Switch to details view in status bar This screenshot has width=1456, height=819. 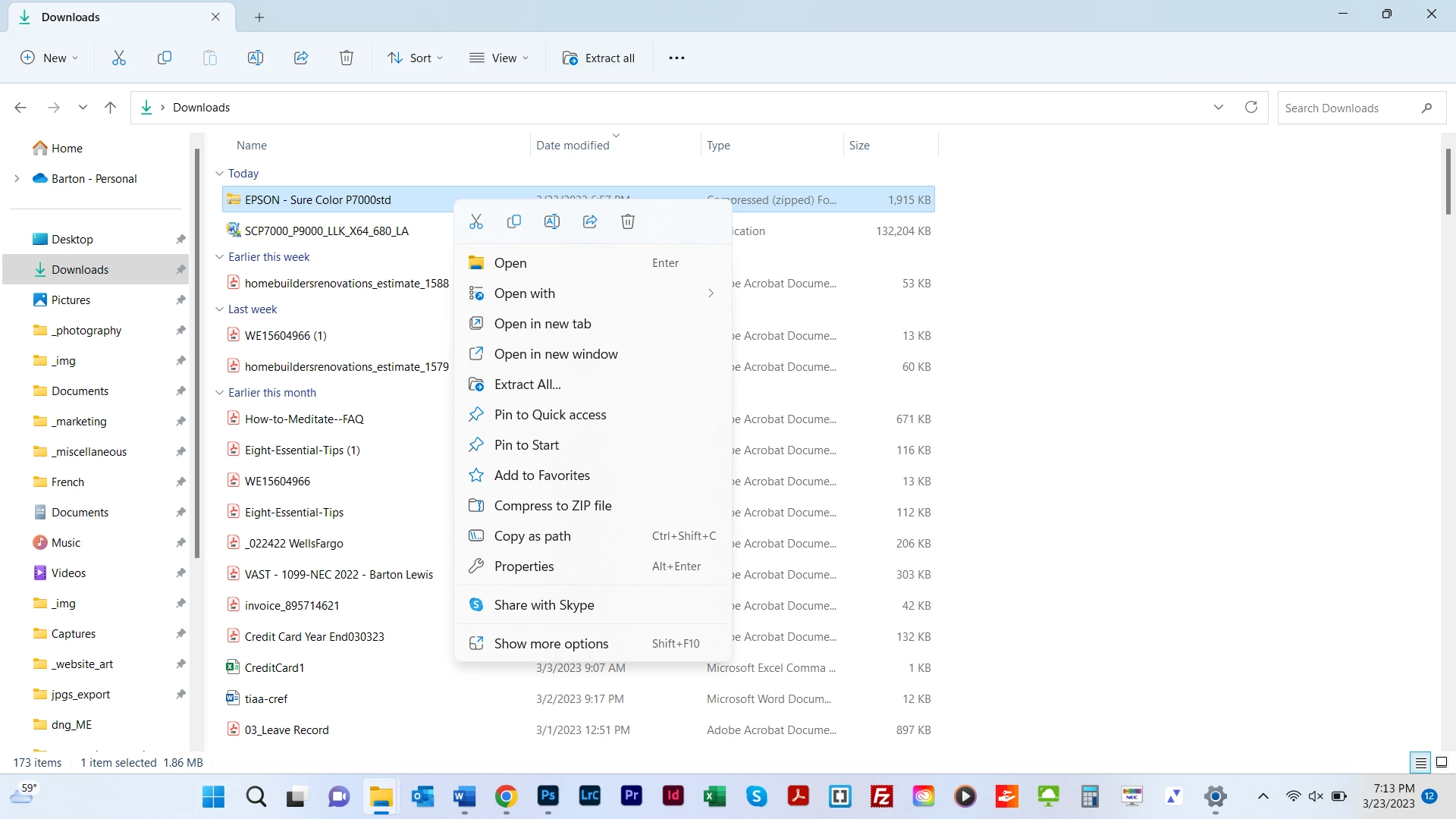pyautogui.click(x=1420, y=763)
